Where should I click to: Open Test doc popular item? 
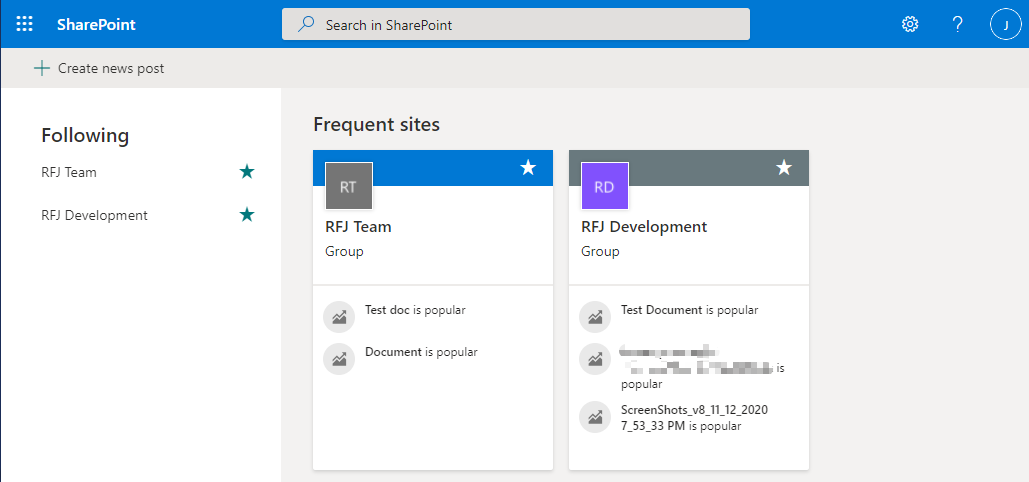pos(415,310)
